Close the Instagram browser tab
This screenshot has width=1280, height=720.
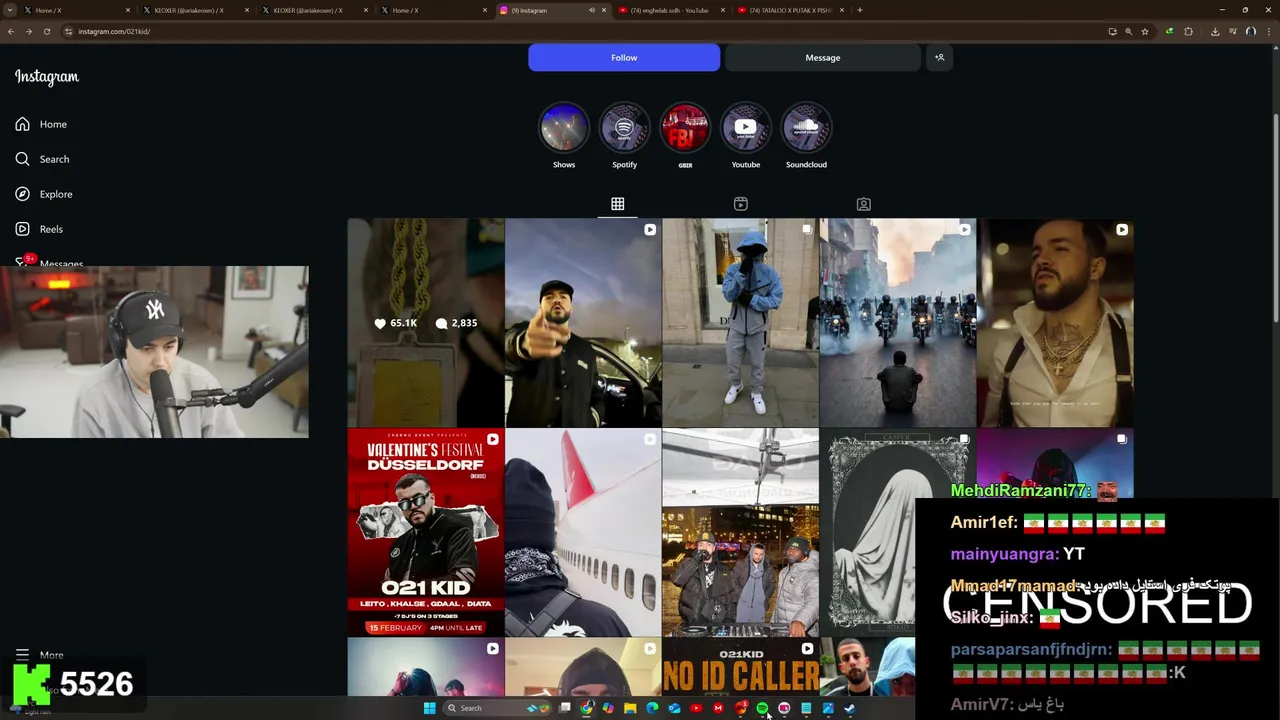603,10
